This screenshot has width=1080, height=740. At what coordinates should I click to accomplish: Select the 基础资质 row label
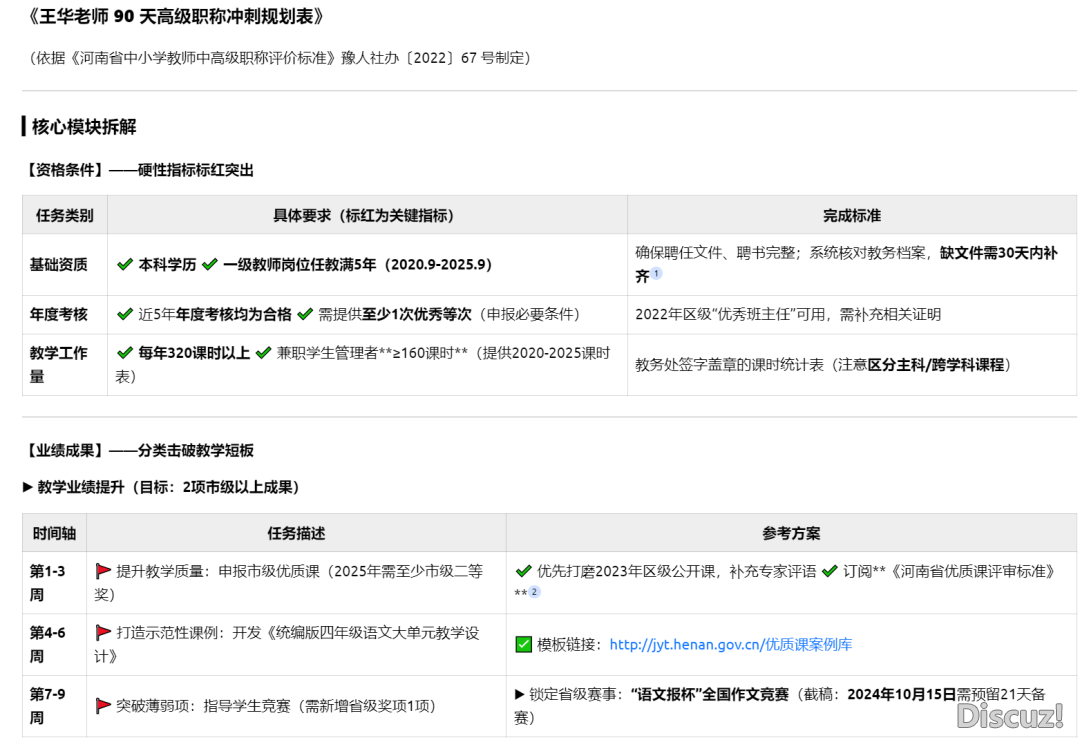(x=59, y=265)
